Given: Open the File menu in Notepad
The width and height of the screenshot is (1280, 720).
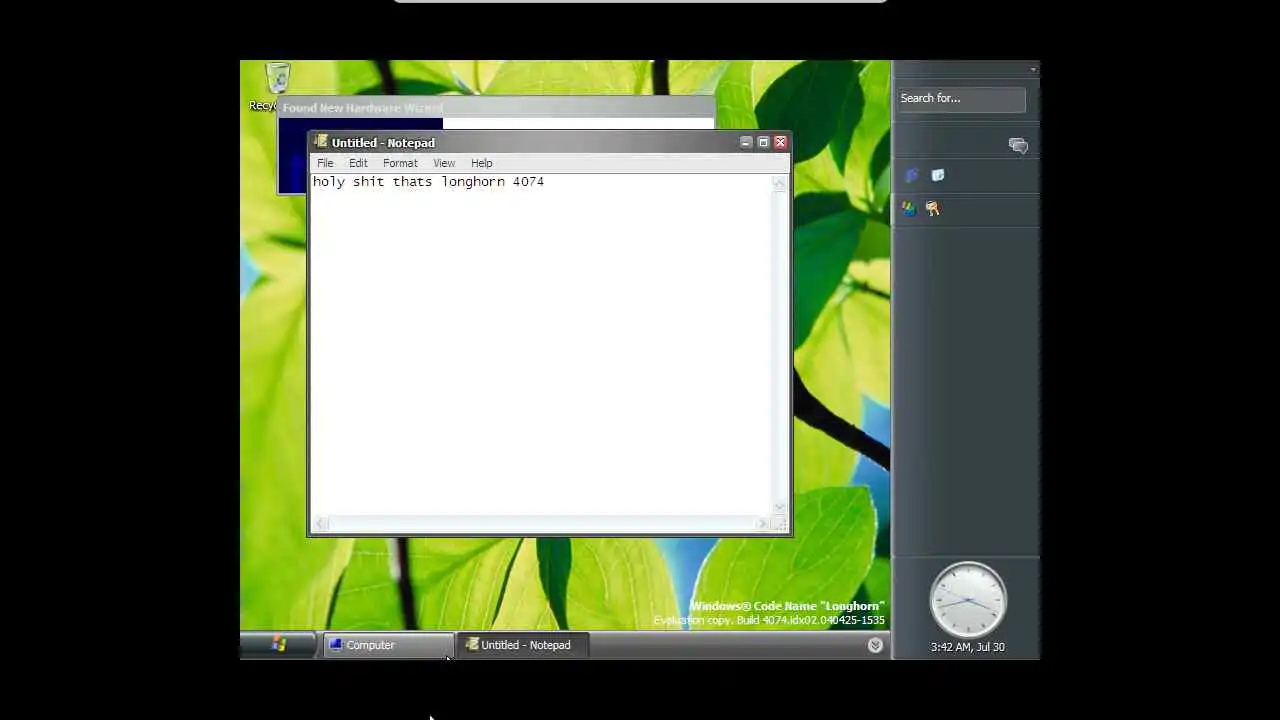Looking at the screenshot, I should (325, 163).
